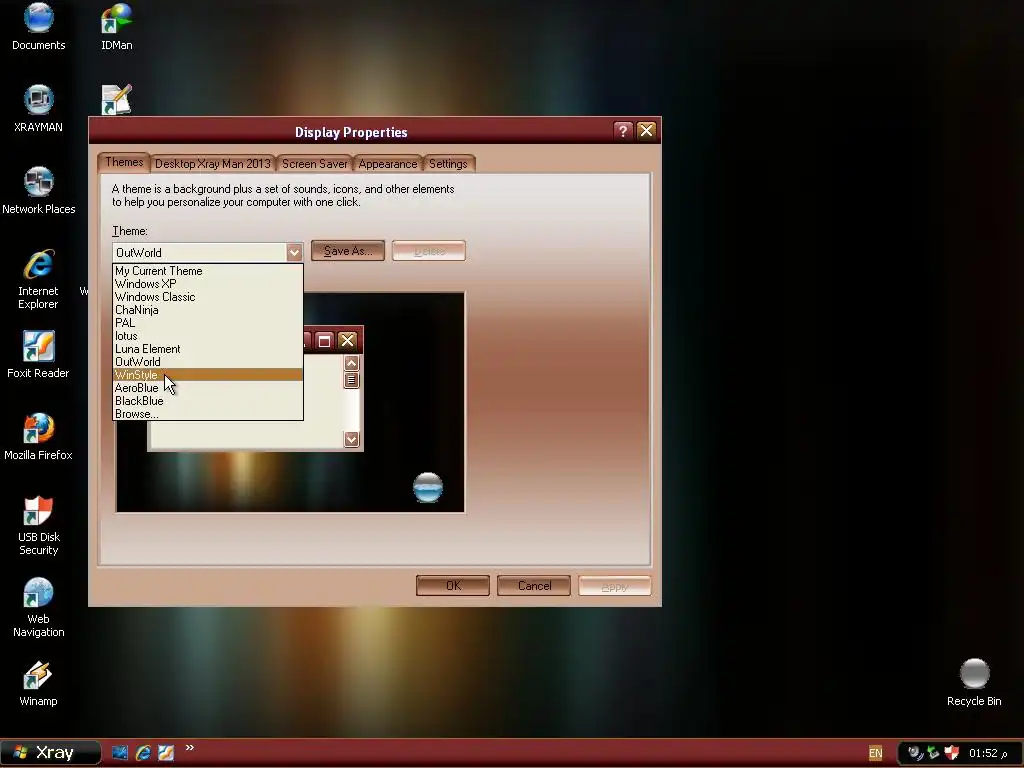Open the Foxit Reader shortcut

point(39,355)
